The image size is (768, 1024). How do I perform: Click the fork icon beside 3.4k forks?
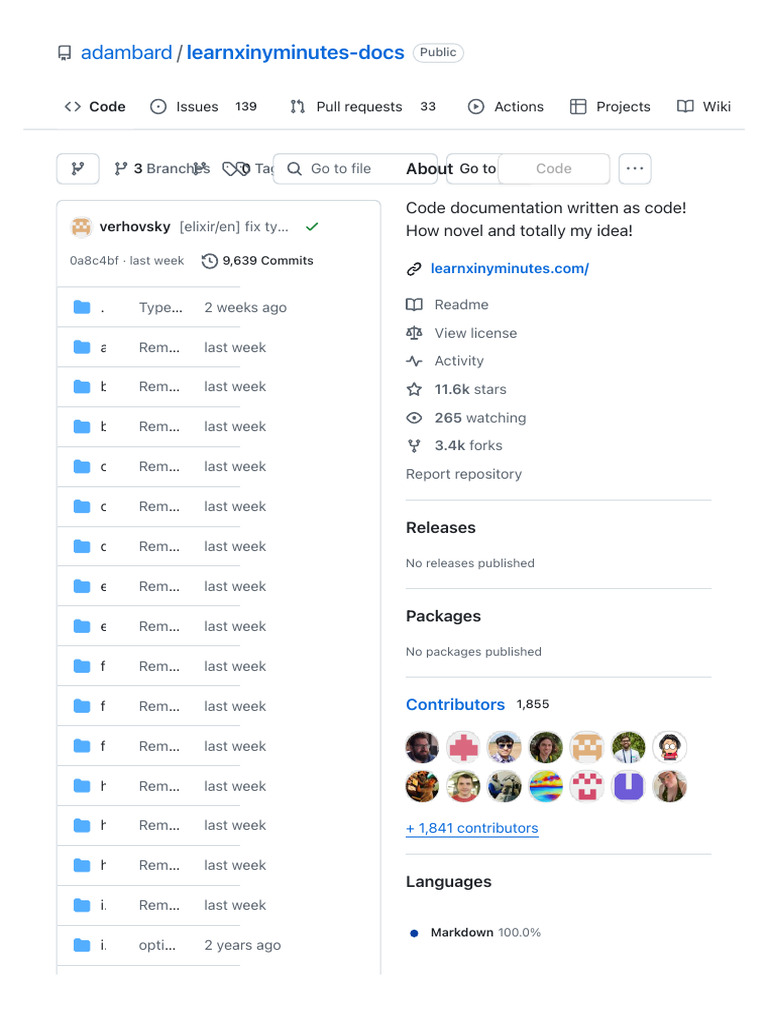click(x=414, y=446)
